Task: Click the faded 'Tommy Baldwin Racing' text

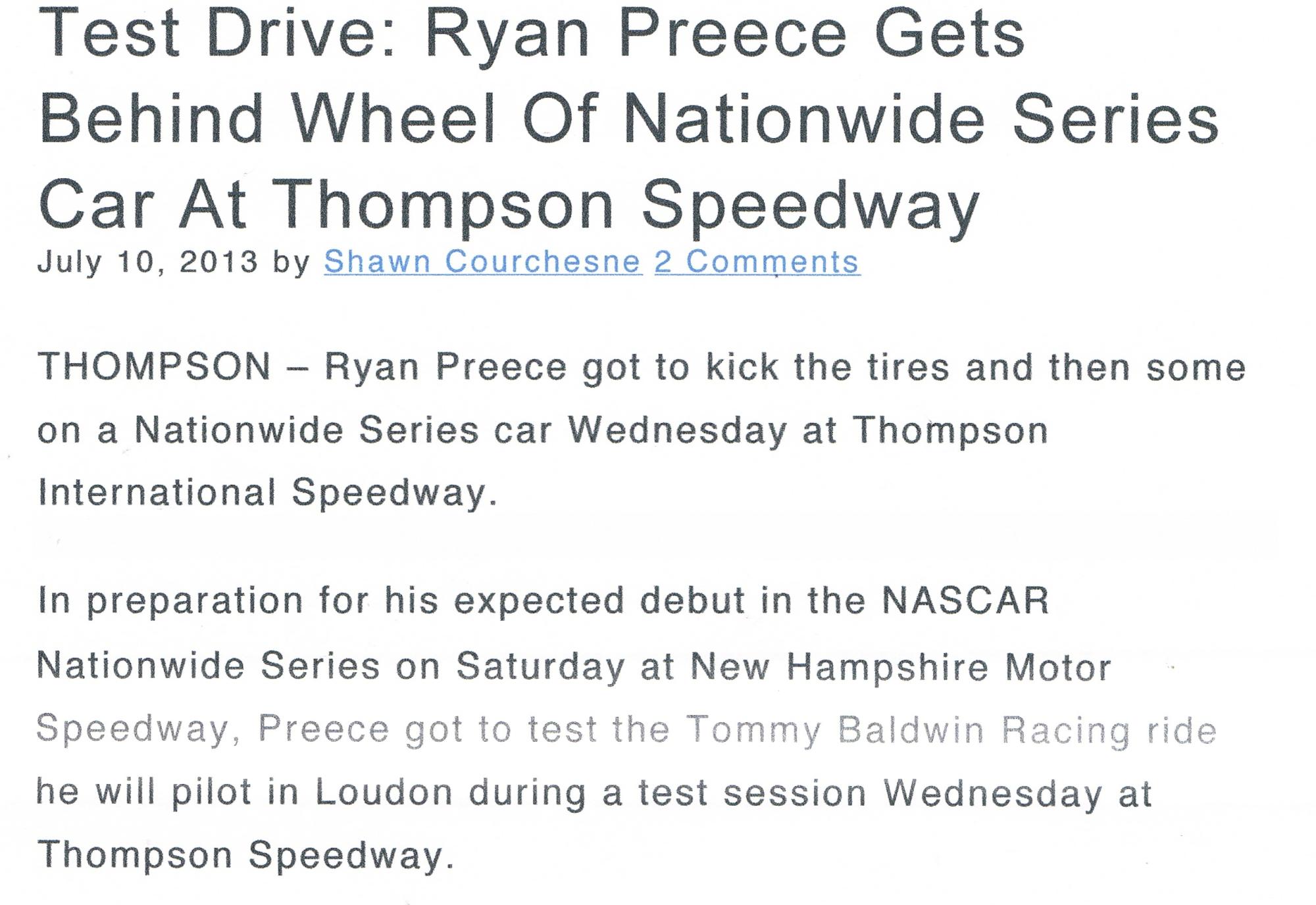Action: pos(908,730)
